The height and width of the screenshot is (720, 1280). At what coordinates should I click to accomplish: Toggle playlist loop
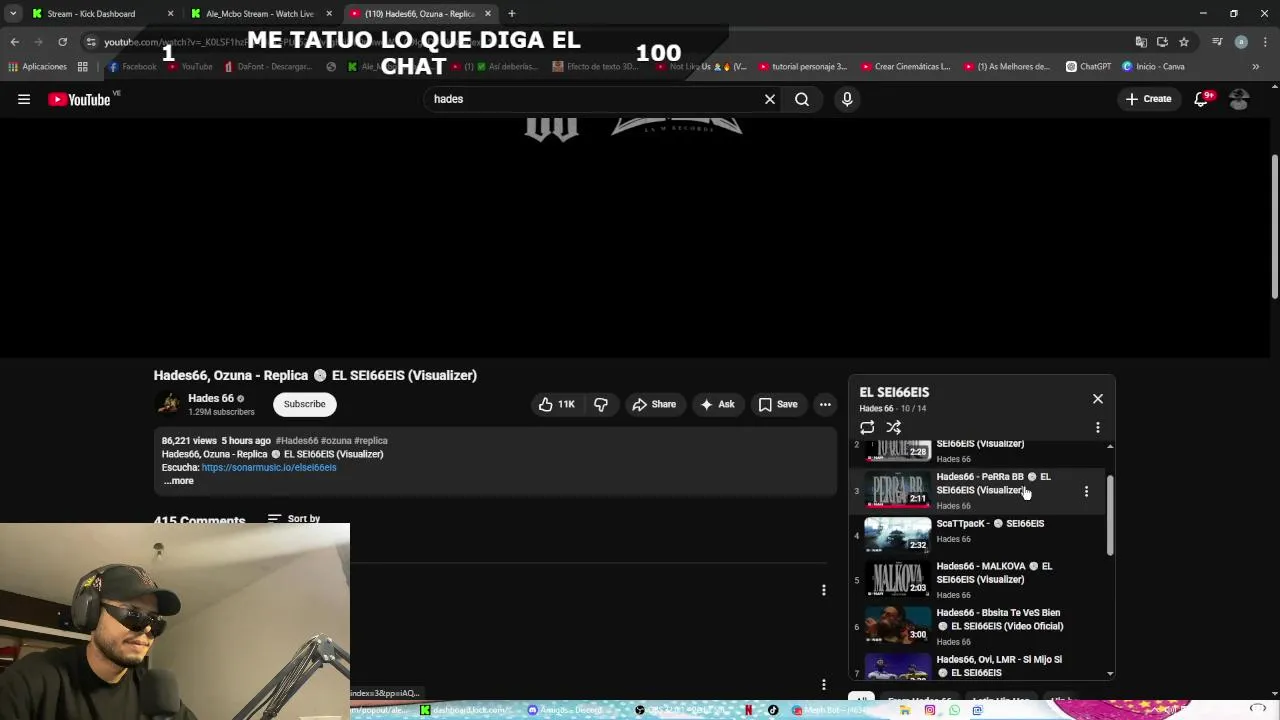(x=867, y=427)
